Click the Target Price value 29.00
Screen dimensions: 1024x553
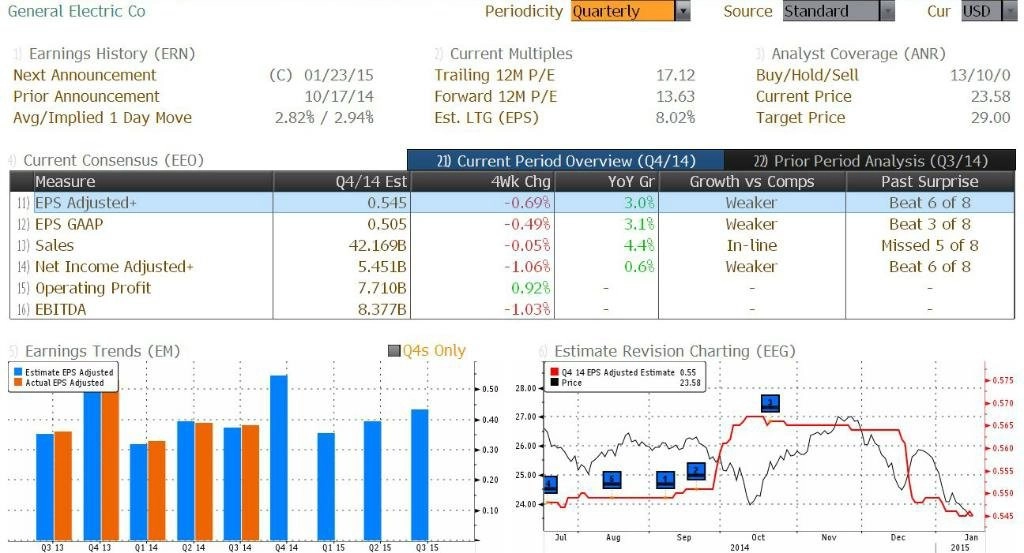coord(991,118)
